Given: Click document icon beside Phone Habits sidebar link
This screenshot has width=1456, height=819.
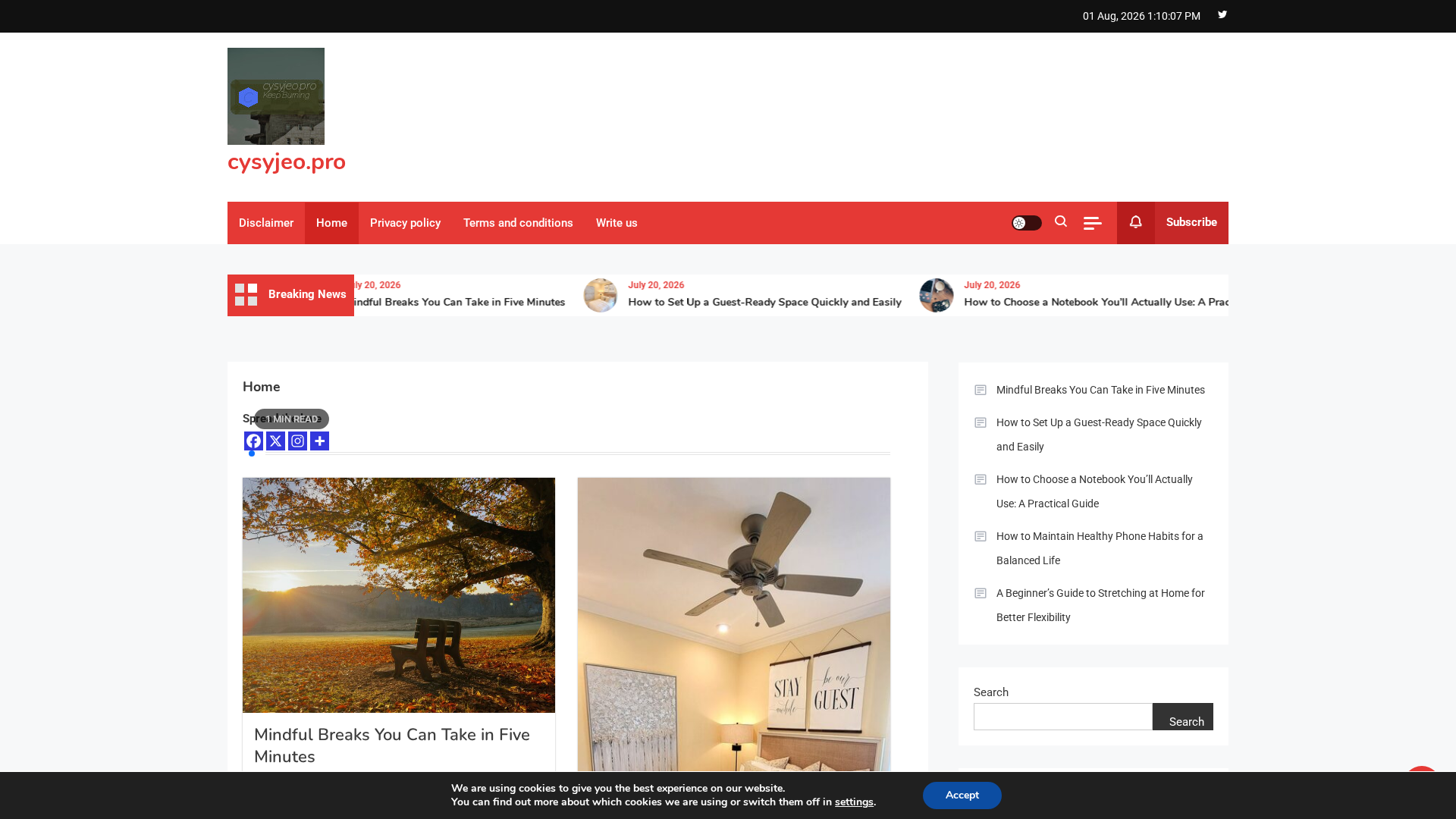Looking at the screenshot, I should [x=981, y=536].
